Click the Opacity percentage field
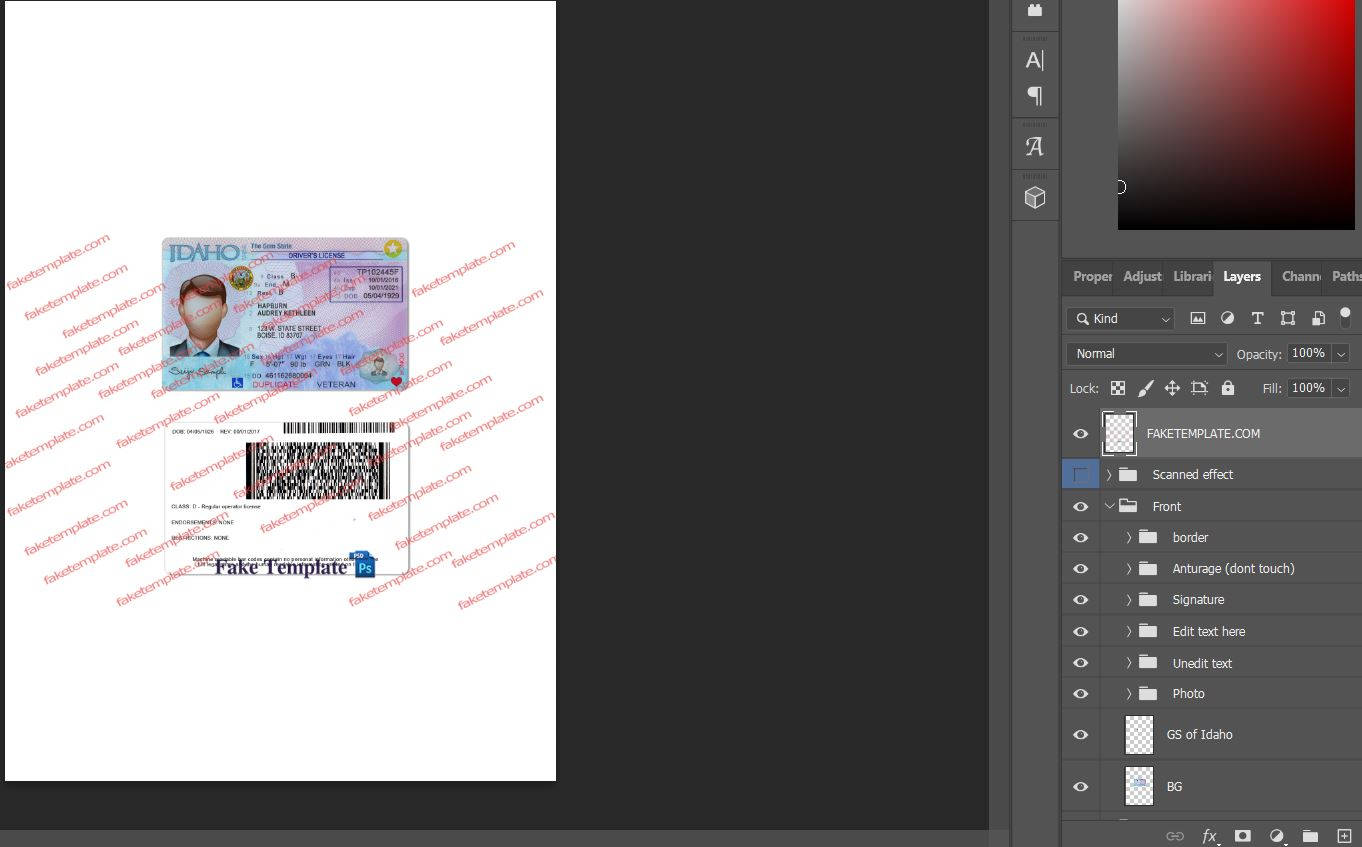Screen dimensions: 1362x847 (x=1308, y=354)
